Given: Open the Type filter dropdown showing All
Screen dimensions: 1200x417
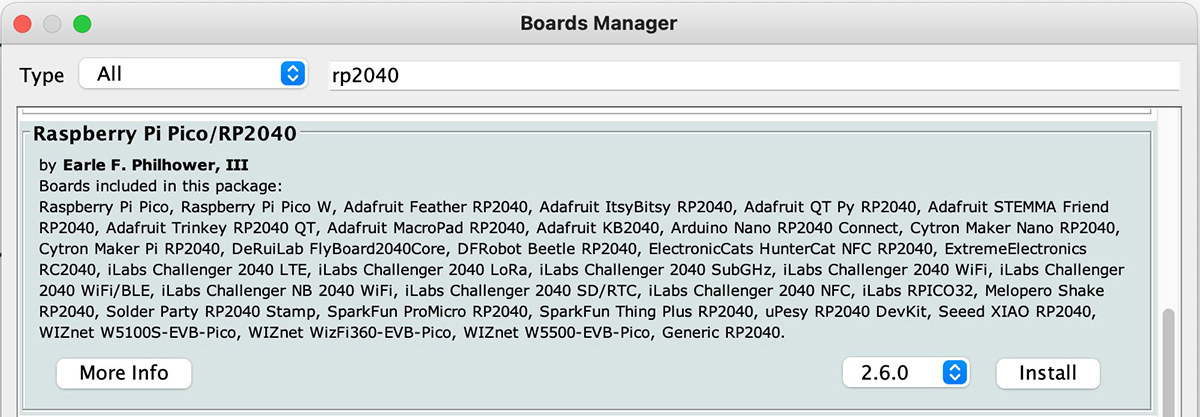Looking at the screenshot, I should [193, 74].
